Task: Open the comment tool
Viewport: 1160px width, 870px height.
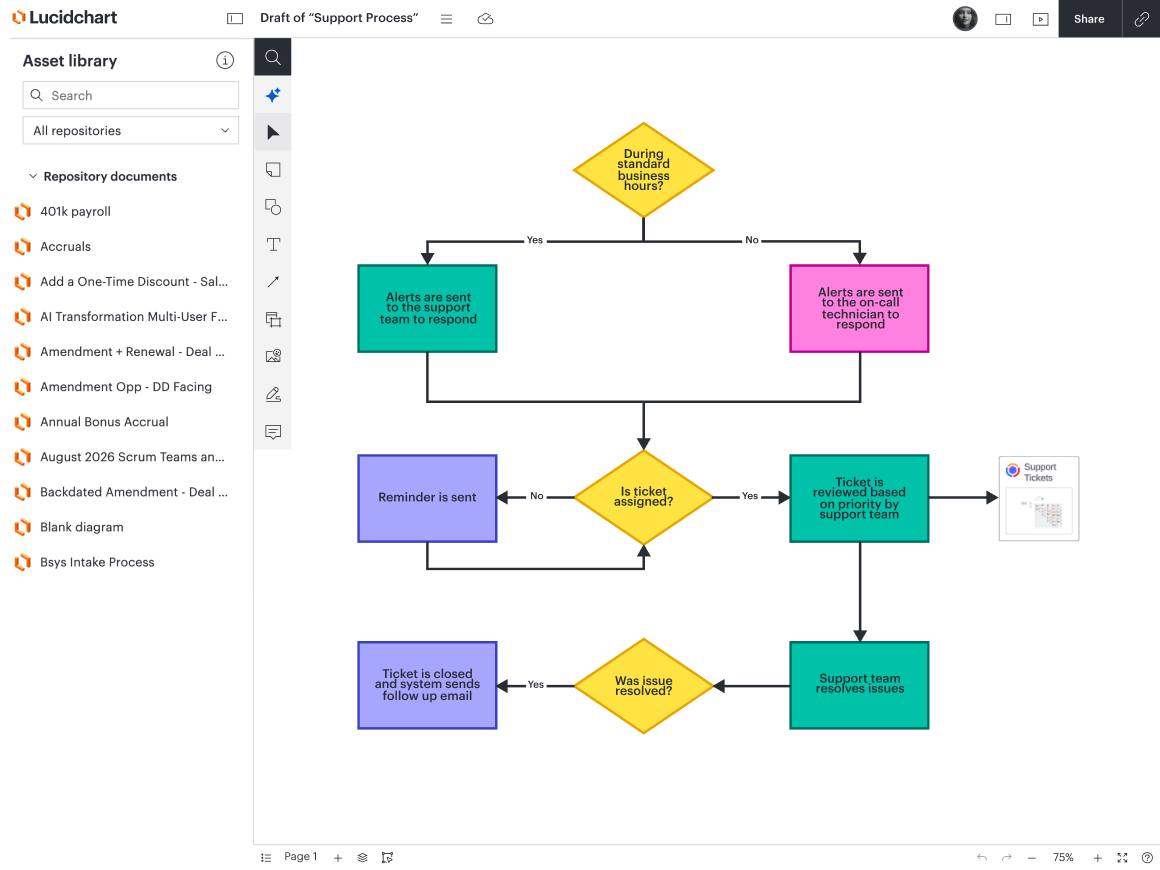Action: (272, 432)
